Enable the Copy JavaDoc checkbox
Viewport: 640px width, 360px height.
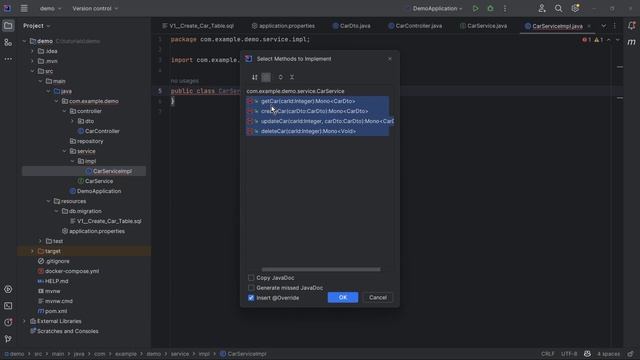pyautogui.click(x=251, y=278)
